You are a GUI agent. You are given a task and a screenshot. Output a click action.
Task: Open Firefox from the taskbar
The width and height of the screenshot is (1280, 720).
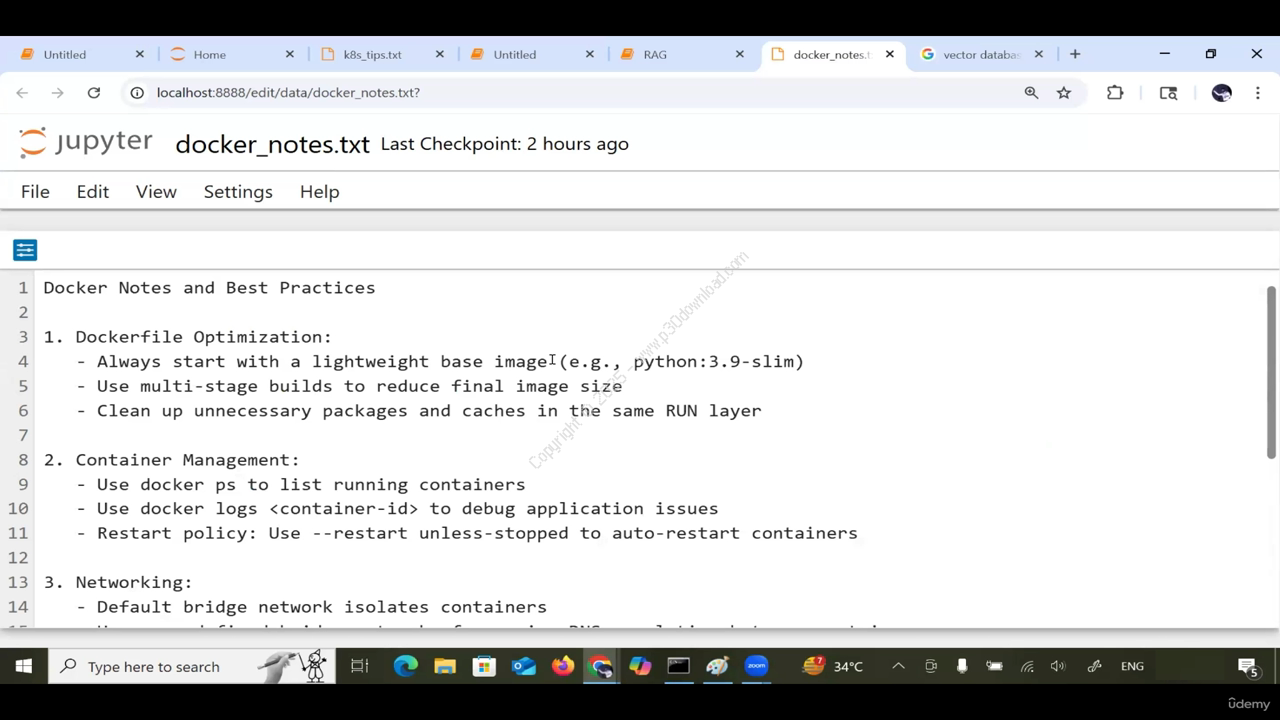(x=563, y=666)
